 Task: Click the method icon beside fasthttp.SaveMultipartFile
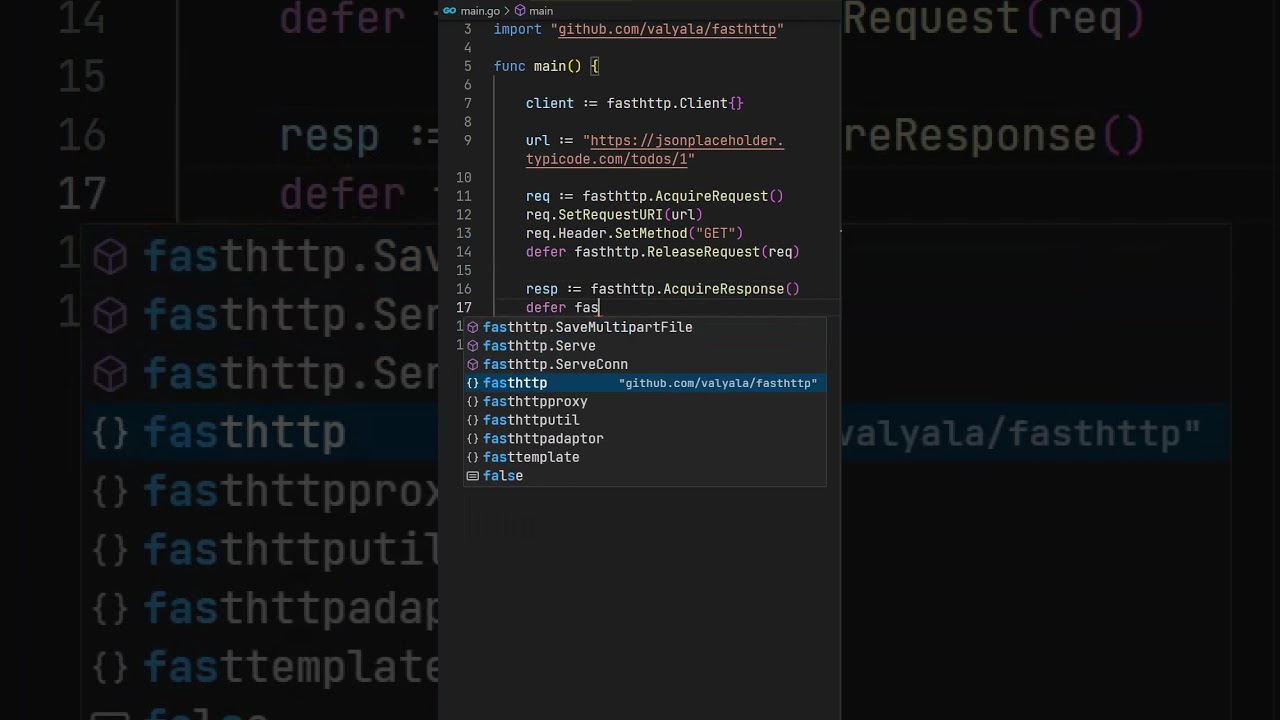point(473,327)
